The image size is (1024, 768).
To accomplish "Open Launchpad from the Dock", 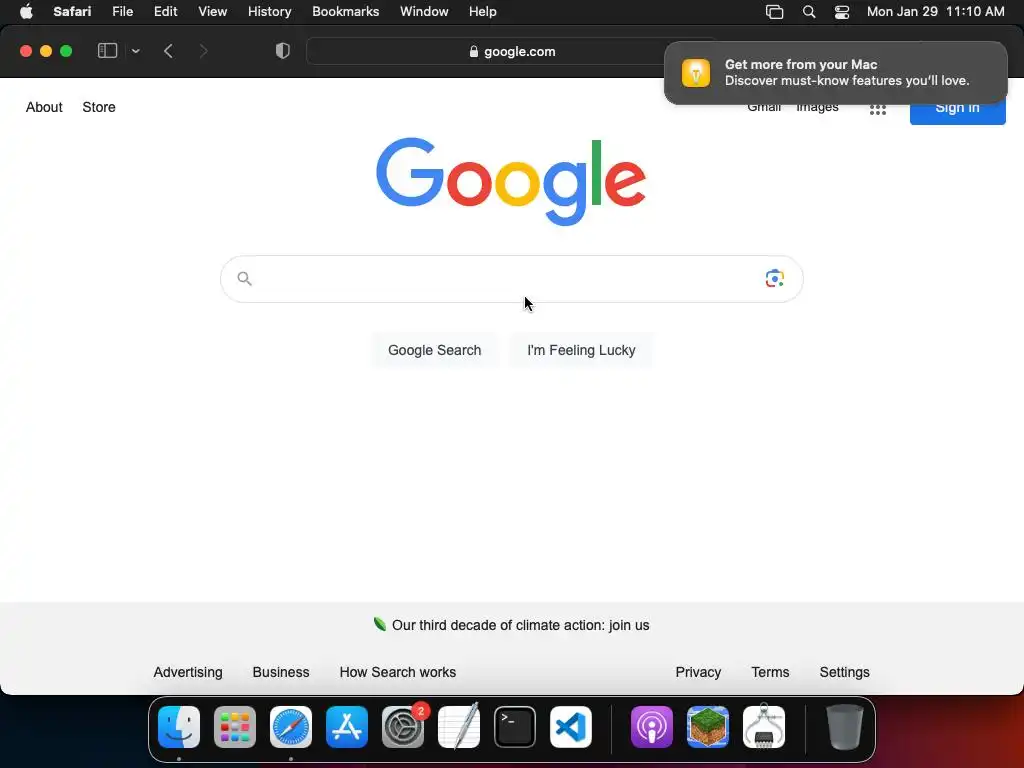I will point(235,727).
